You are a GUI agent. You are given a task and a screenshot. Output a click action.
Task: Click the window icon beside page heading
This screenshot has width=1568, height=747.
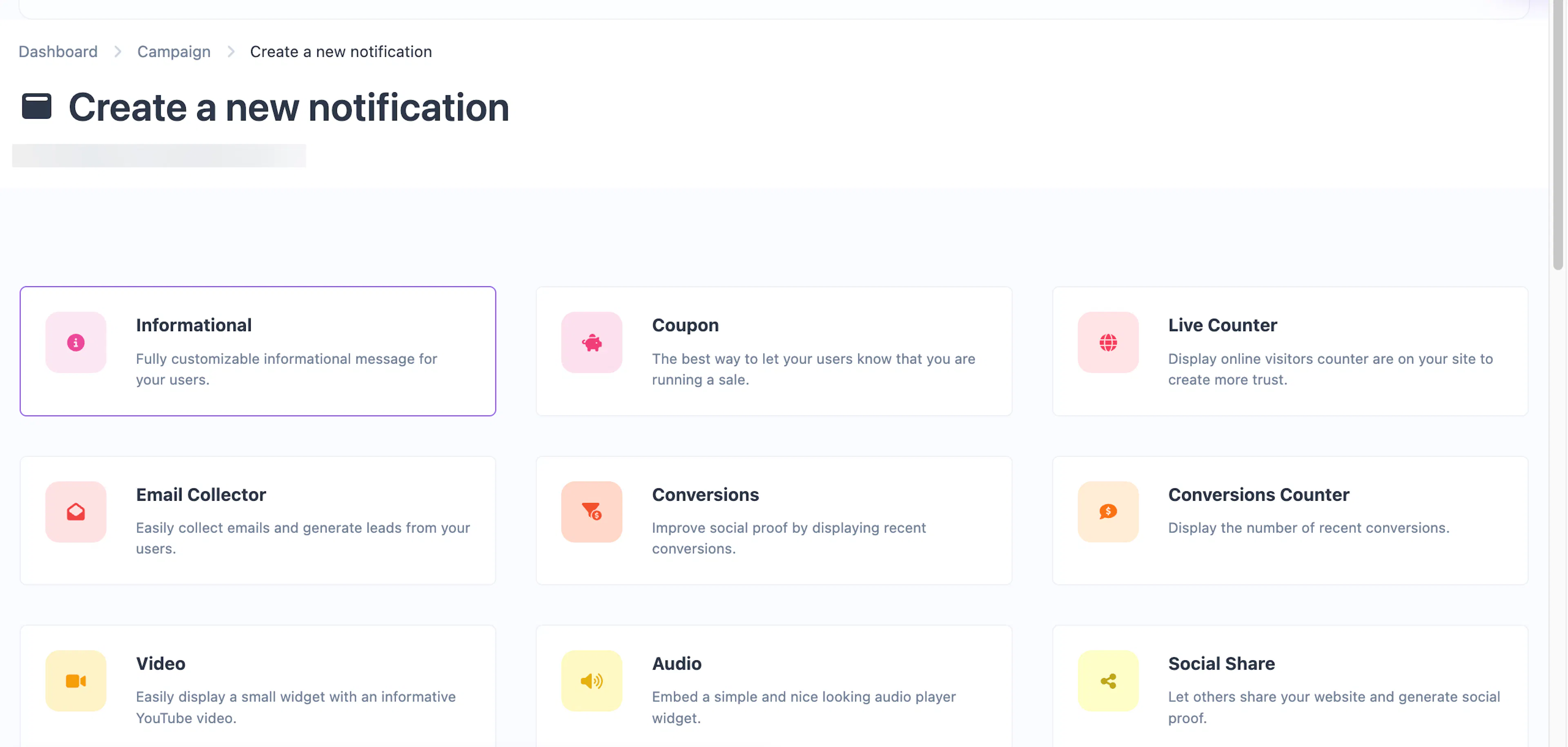(x=36, y=107)
